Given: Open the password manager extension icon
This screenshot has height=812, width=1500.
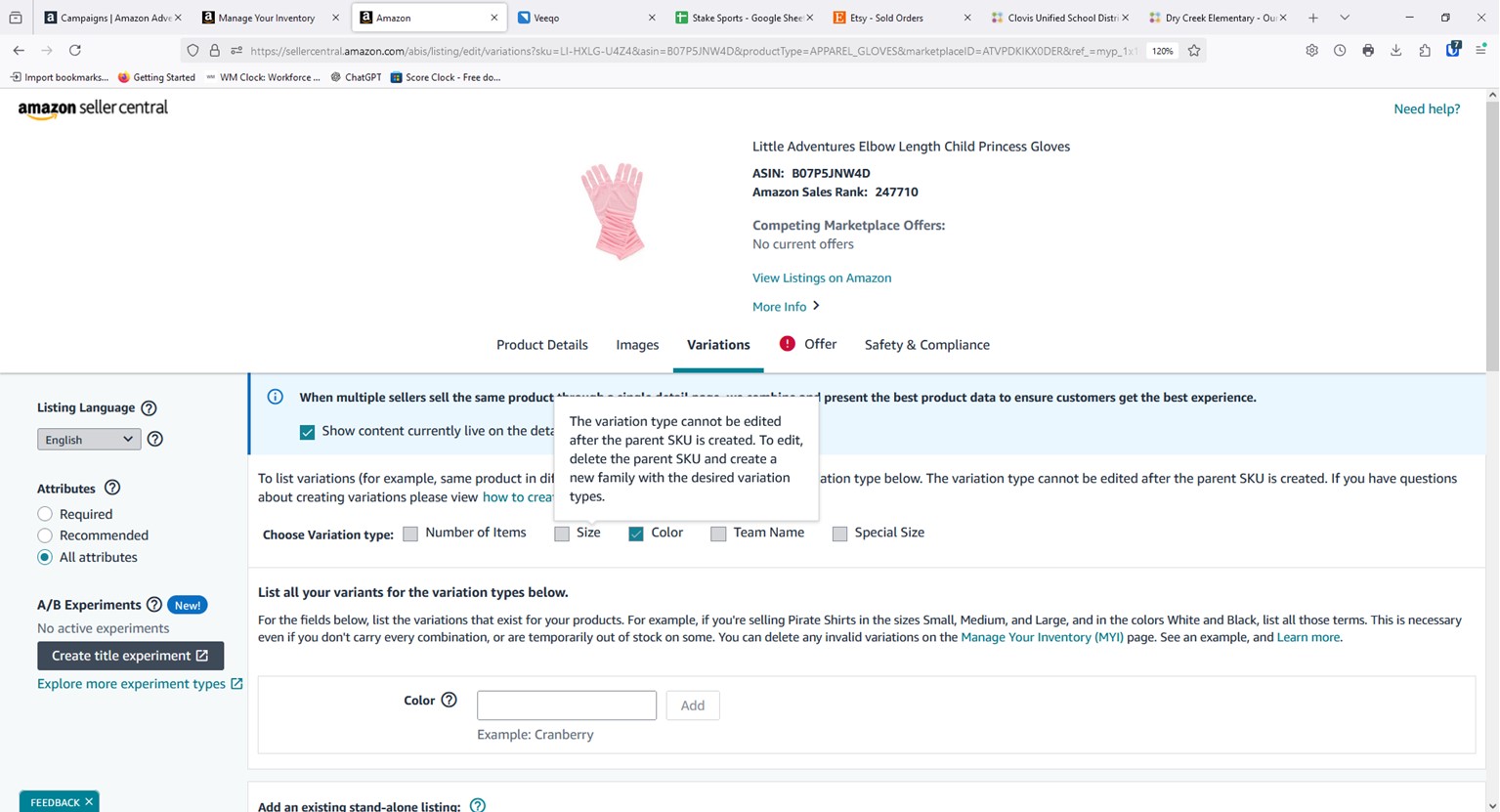Looking at the screenshot, I should [x=1453, y=50].
